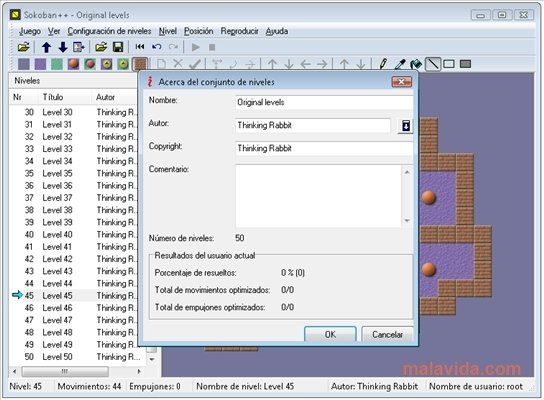Click the save level set icon
544x400 pixels.
118,47
